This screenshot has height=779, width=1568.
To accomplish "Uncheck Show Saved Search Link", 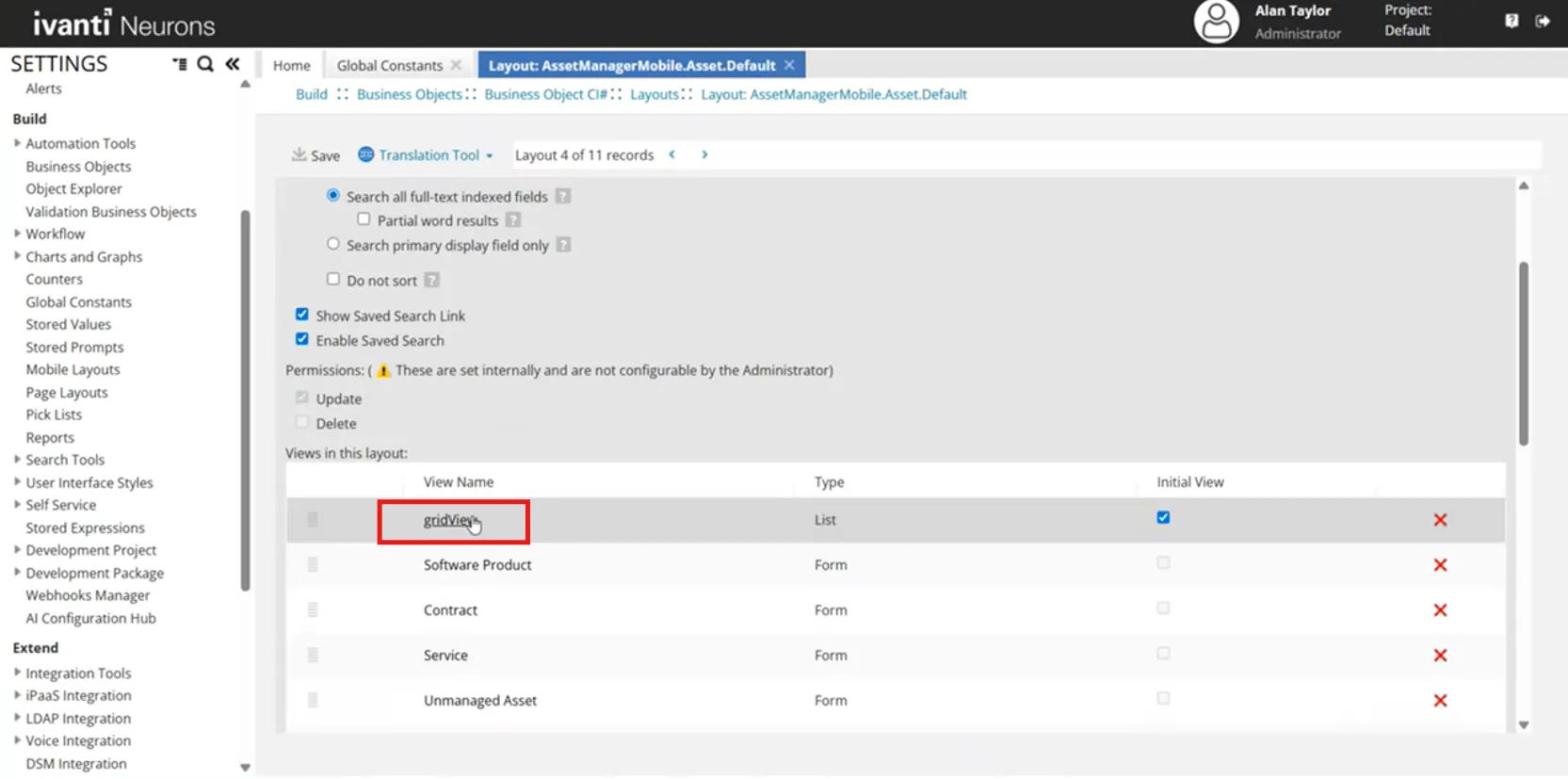I will (302, 315).
